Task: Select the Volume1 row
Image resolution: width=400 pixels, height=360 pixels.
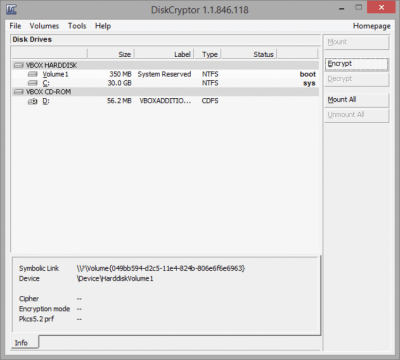Action: coord(165,74)
